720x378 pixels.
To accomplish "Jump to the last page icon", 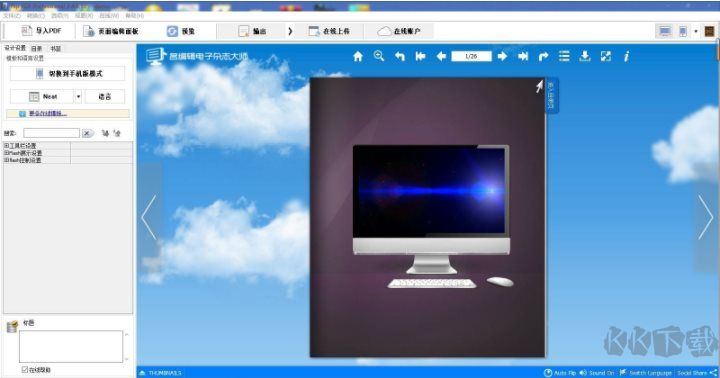I will 523,56.
